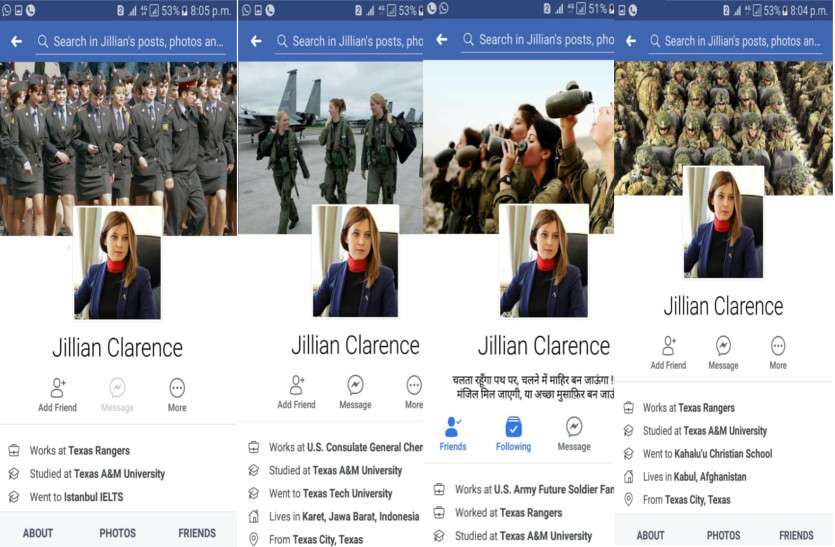Viewport: 835px width, 547px height.
Task: Open More options on Kabul, Afghanistan profile
Action: [x=778, y=346]
